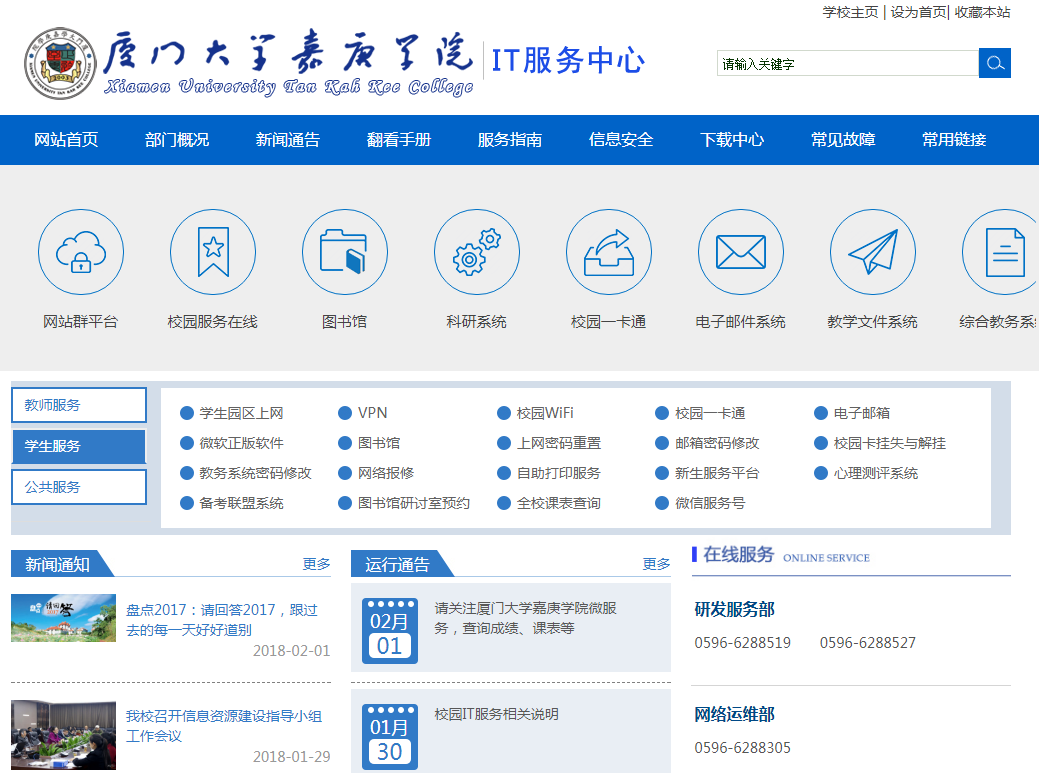
Task: Open the 盘点2017 news headline
Action: [222, 619]
